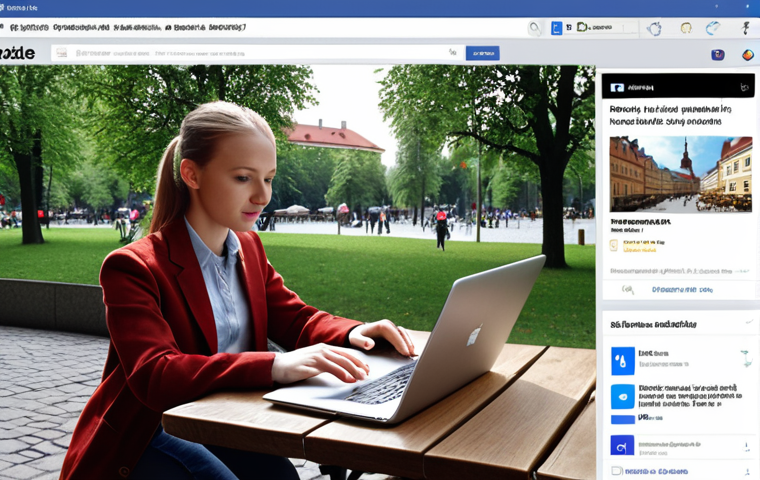Click the small icon at right end of search field

tap(453, 52)
